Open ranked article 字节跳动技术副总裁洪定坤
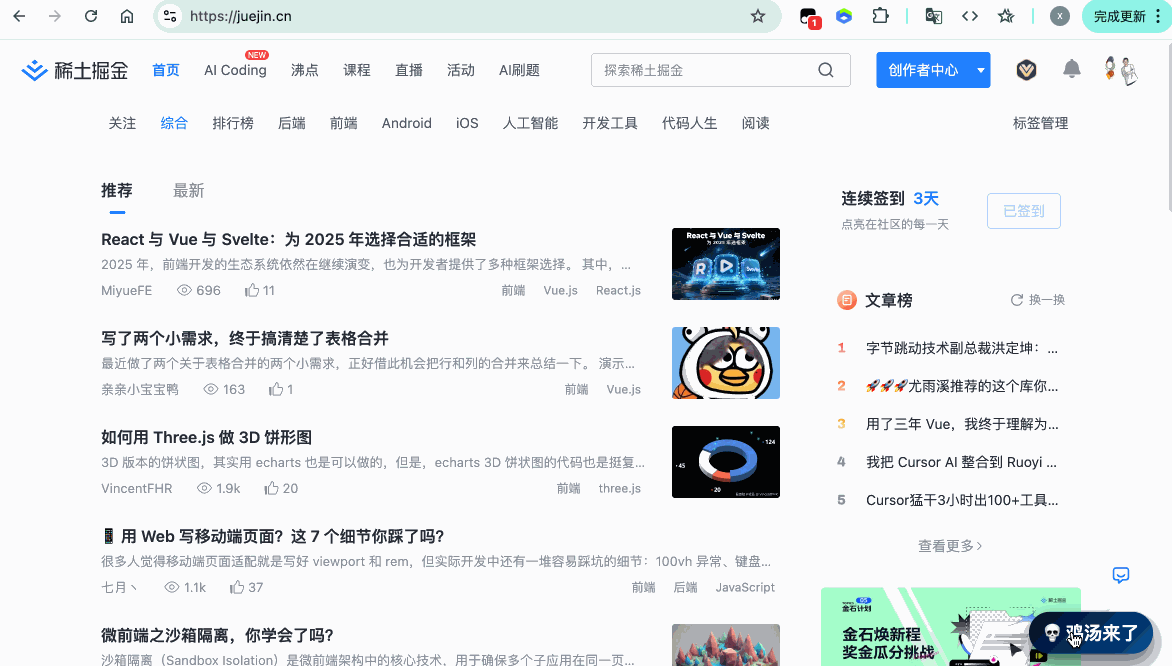The image size is (1172, 666). pos(962,348)
